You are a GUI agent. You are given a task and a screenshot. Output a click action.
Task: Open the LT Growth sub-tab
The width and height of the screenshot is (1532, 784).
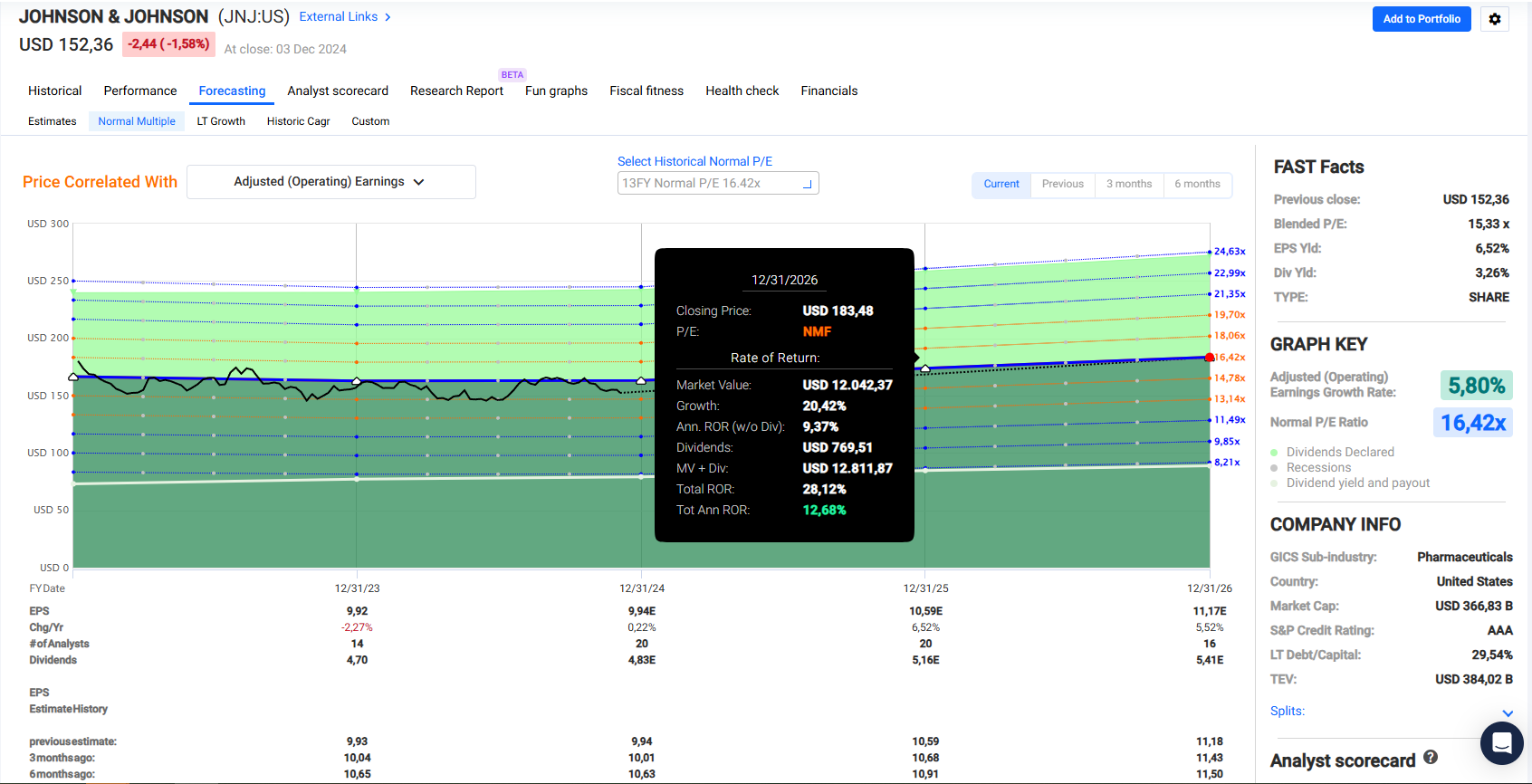[x=221, y=121]
